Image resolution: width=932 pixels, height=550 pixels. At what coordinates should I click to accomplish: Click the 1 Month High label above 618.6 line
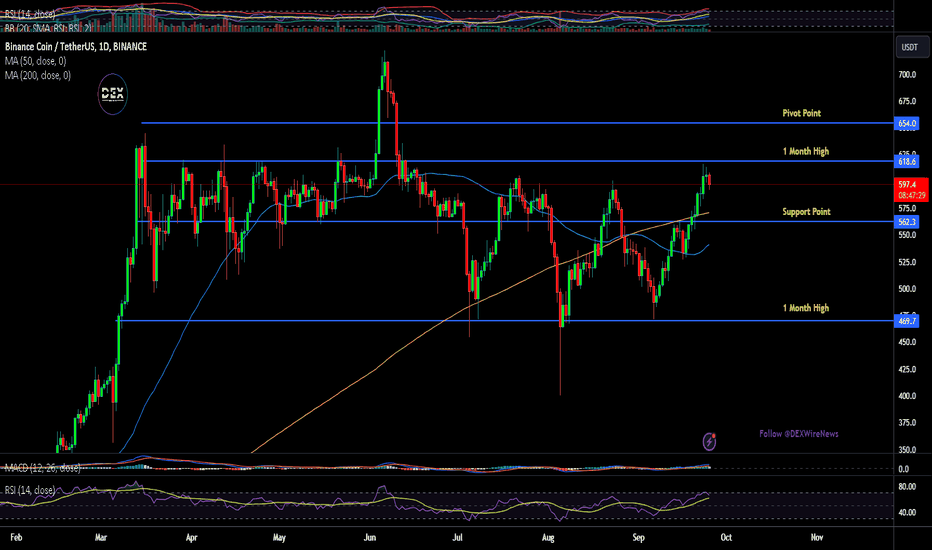pos(805,151)
